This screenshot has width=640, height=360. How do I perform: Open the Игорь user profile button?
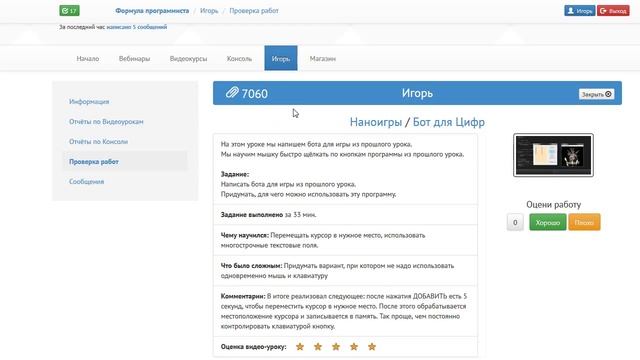(x=580, y=11)
